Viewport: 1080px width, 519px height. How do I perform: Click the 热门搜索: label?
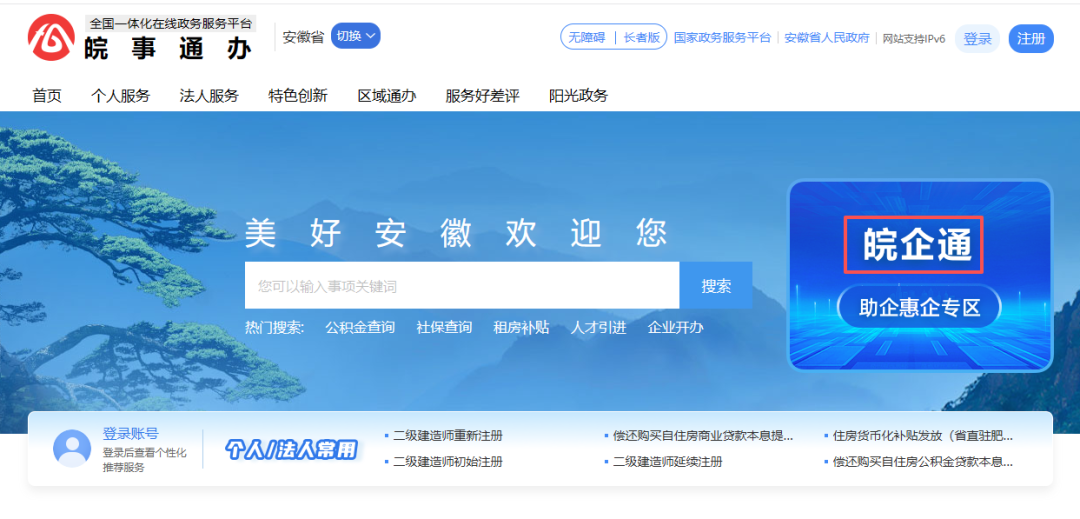tap(275, 328)
